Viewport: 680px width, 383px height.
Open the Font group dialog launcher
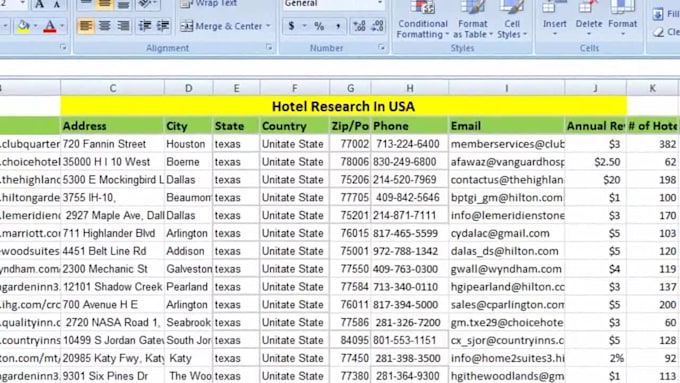pos(63,47)
